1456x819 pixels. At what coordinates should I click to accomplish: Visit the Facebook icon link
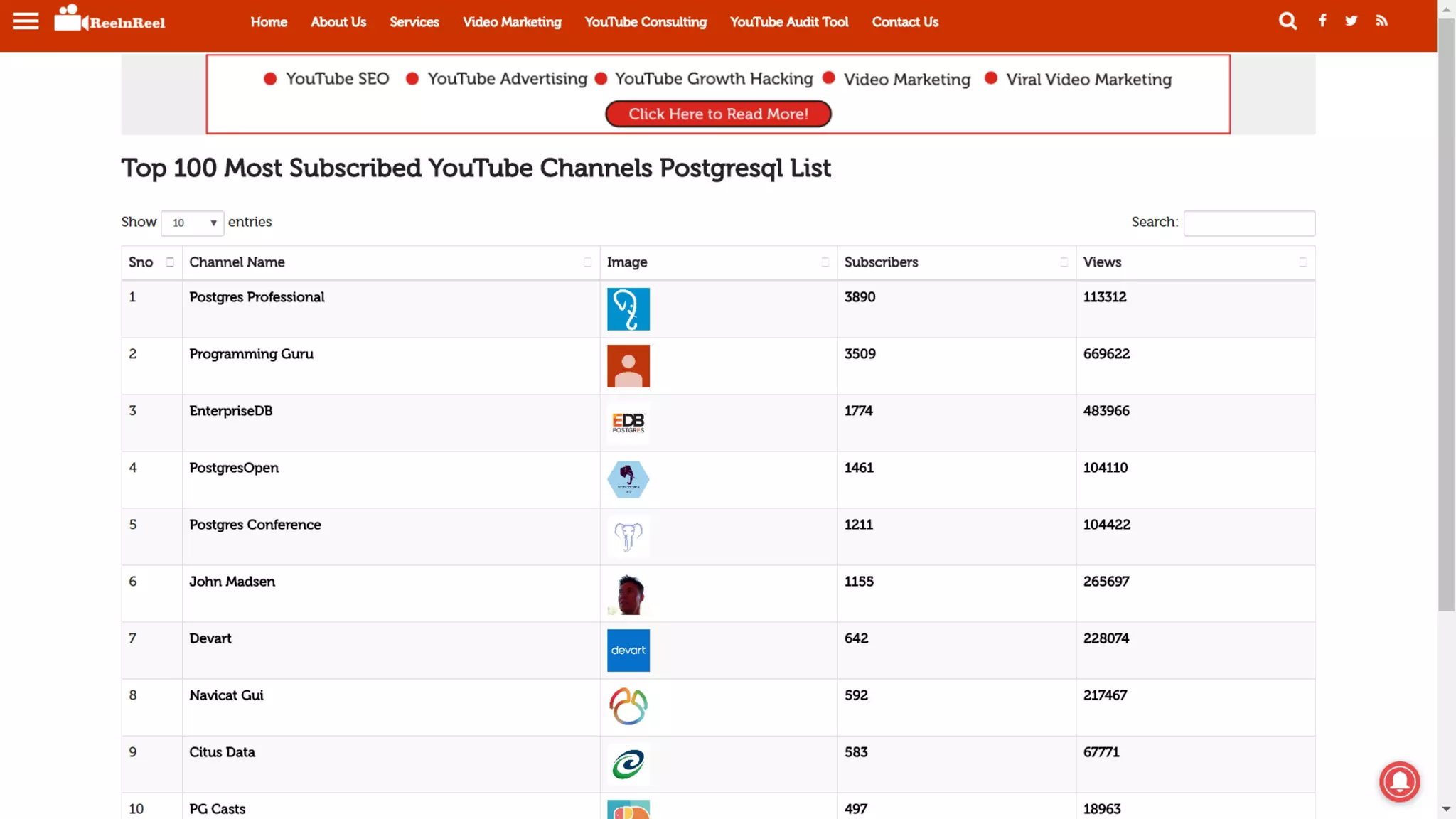[x=1322, y=21]
